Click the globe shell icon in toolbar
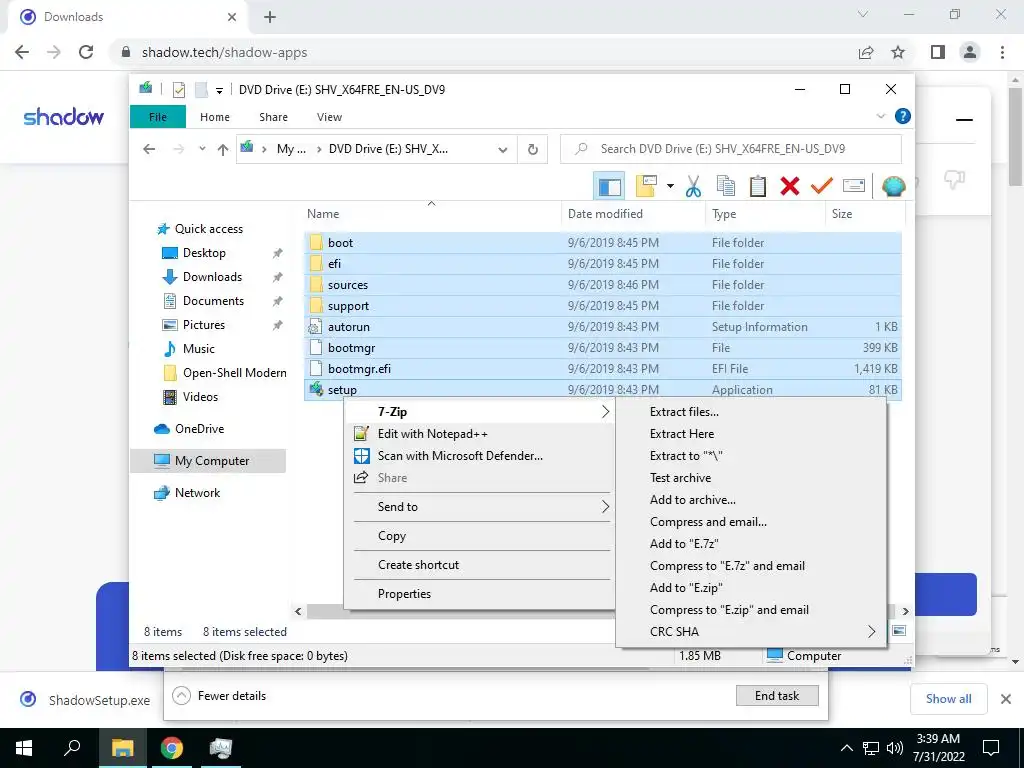The image size is (1024, 768). click(893, 186)
